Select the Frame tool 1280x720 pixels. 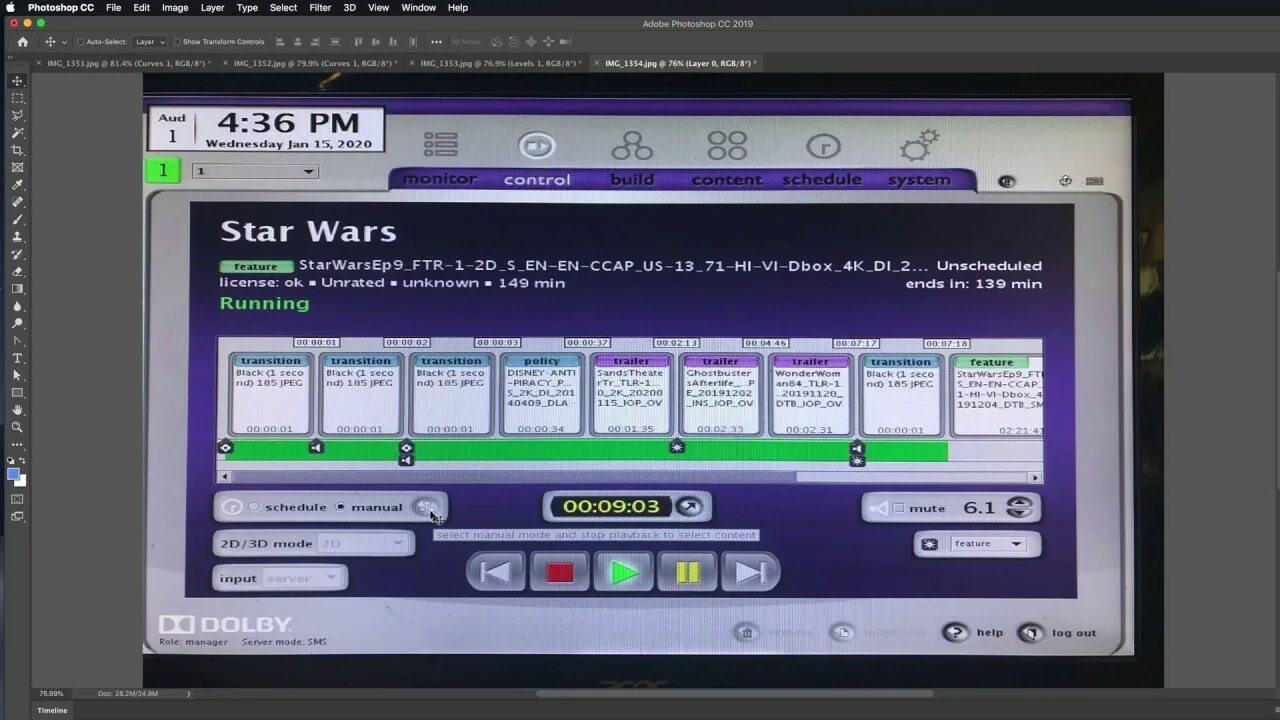17,167
